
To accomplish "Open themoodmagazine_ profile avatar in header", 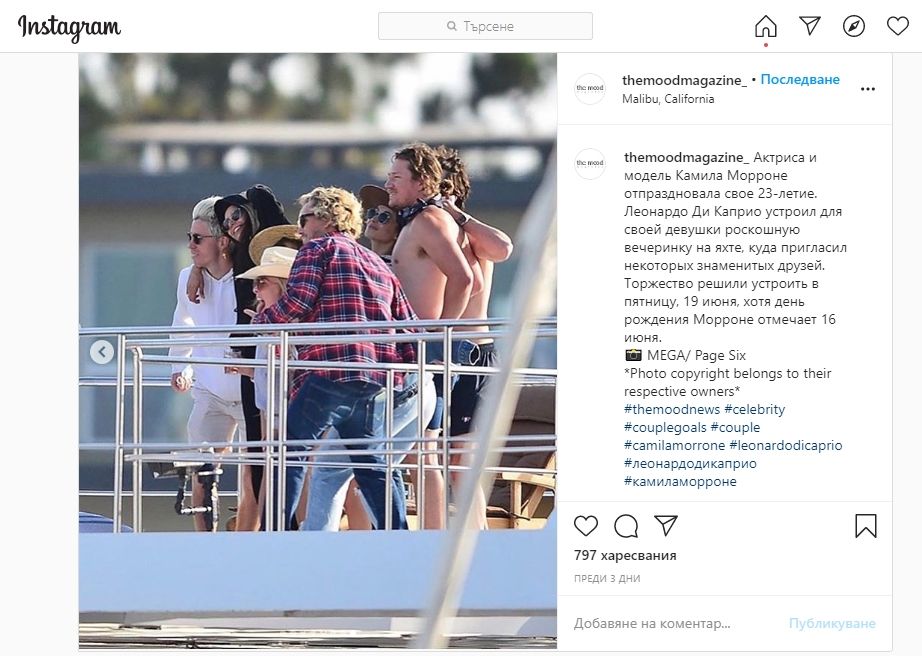I will tap(590, 89).
